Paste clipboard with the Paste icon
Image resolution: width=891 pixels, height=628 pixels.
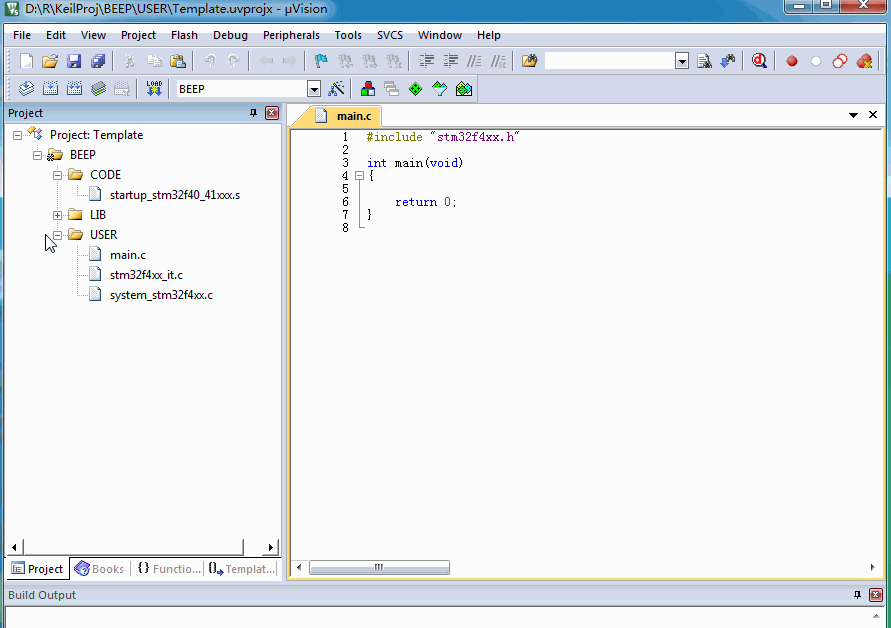(178, 61)
